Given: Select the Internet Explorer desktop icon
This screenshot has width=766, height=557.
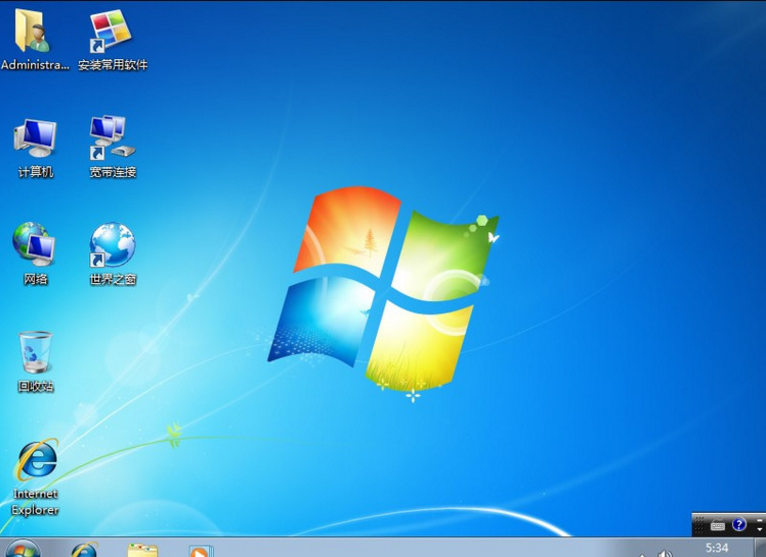Looking at the screenshot, I should click(x=36, y=477).
